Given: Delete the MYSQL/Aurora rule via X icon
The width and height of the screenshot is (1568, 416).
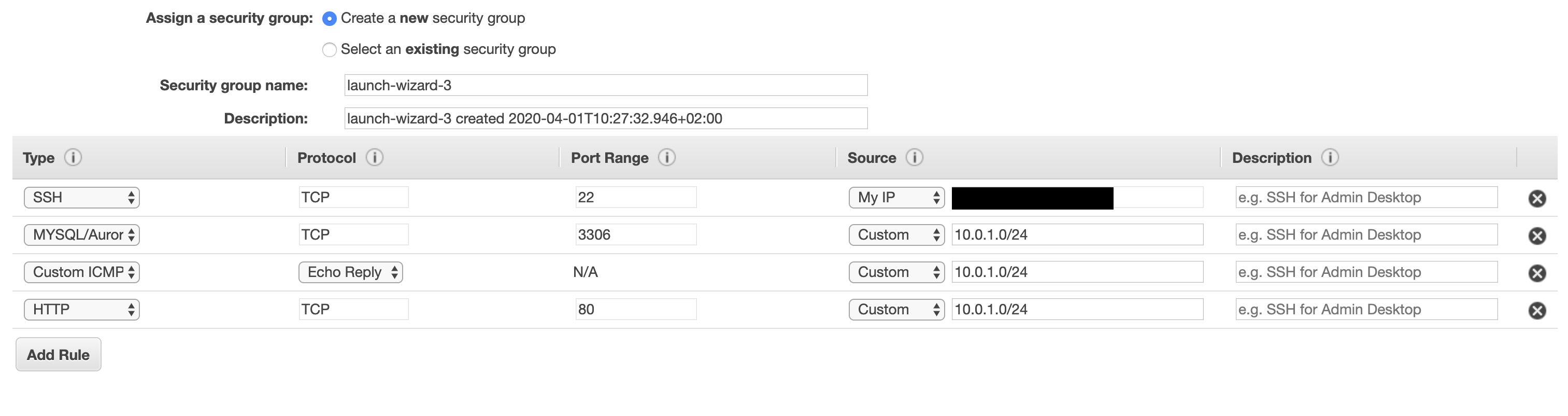Looking at the screenshot, I should click(x=1537, y=235).
